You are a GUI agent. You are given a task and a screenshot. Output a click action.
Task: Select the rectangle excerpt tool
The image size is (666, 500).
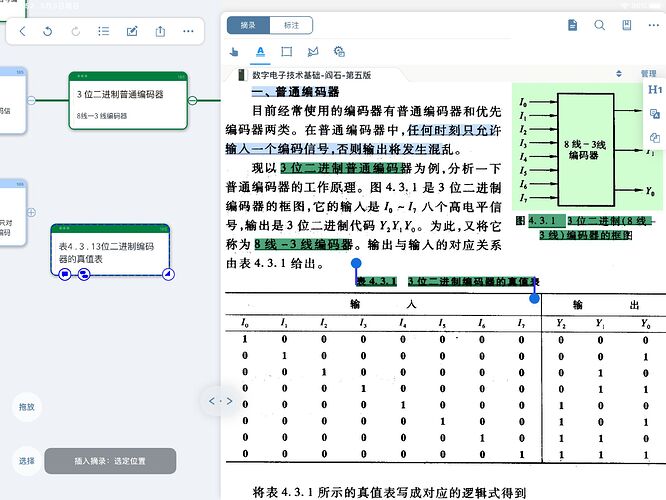coord(287,52)
